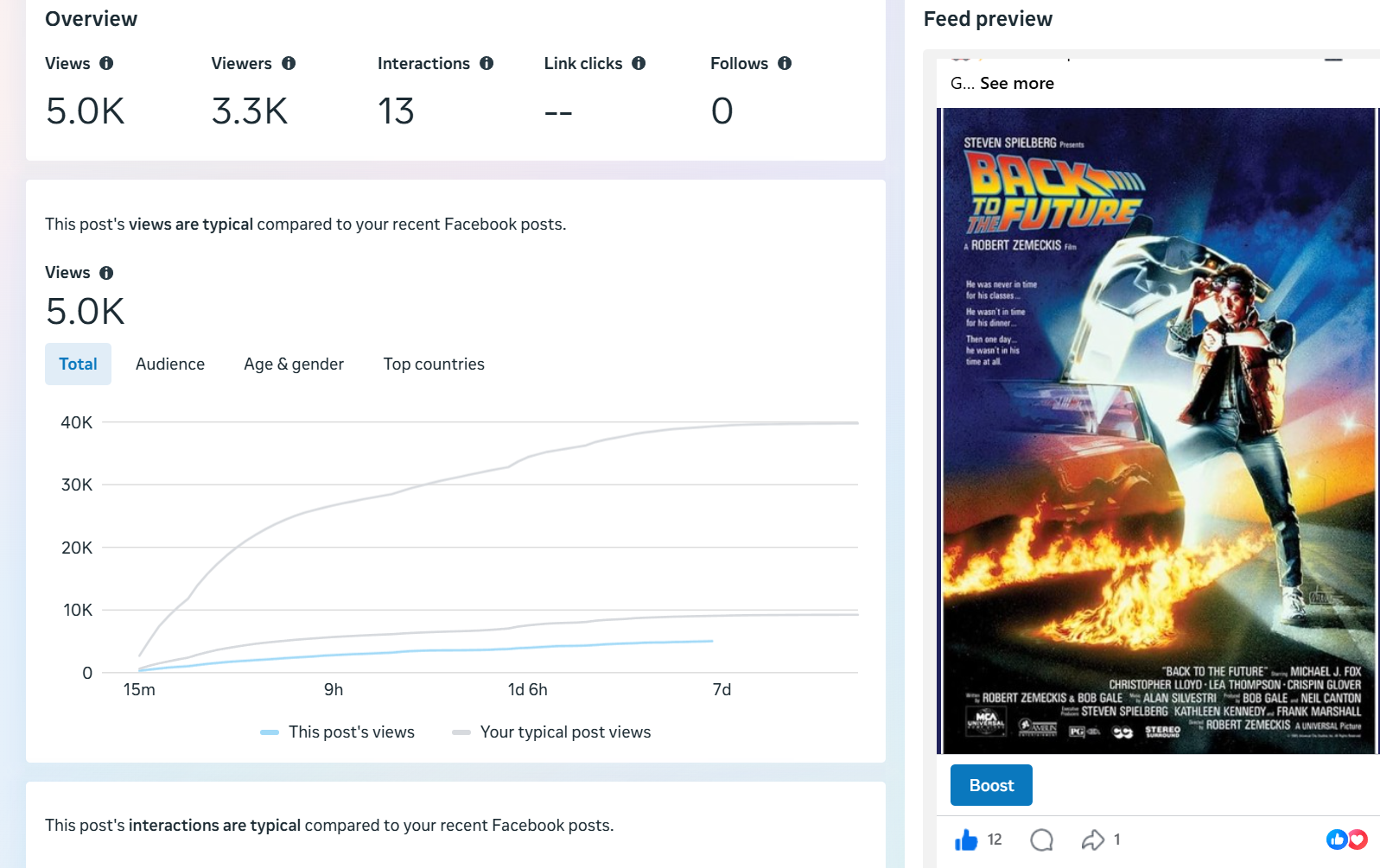This screenshot has height=868, width=1380.
Task: Click the 9h label on chart axis
Action: pyautogui.click(x=334, y=690)
